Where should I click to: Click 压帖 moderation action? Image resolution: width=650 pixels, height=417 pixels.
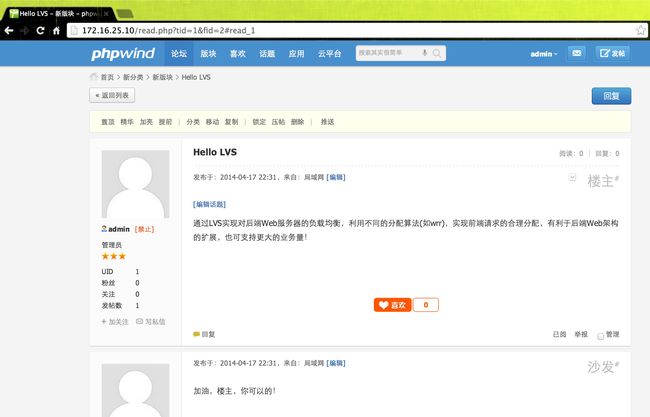pos(278,122)
